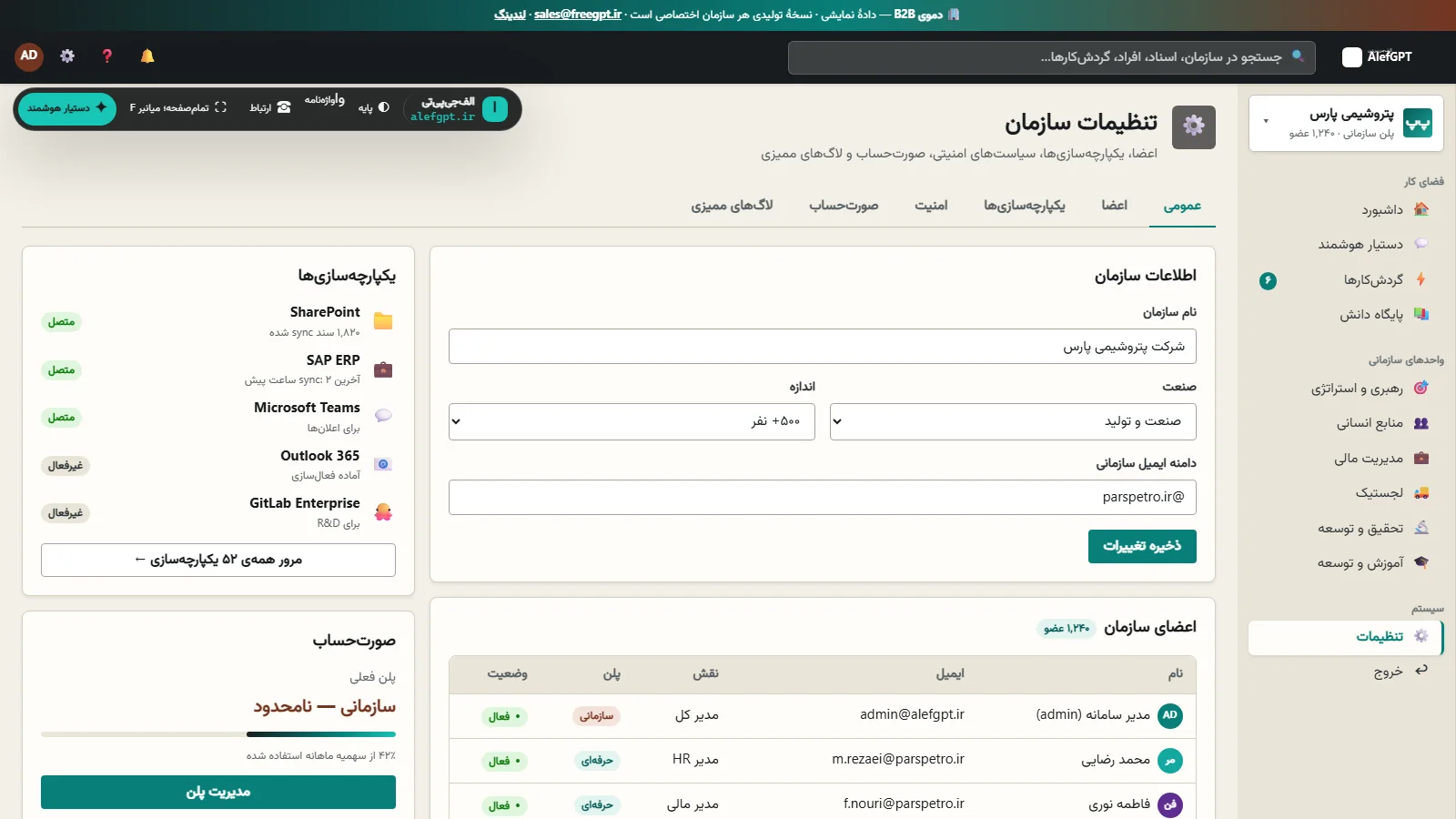Open the AD user avatar menu
This screenshot has height=819, width=1456.
29,56
